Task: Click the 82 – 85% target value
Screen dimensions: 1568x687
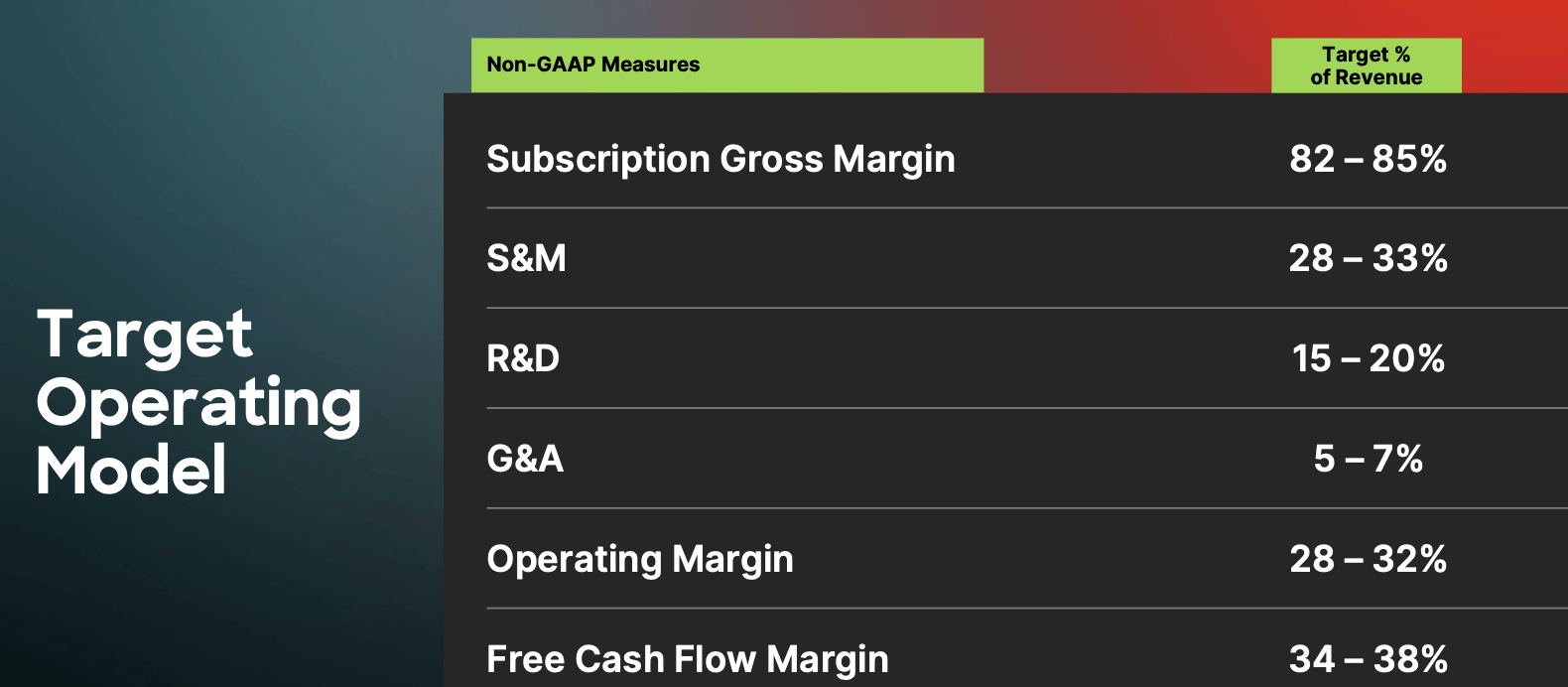Action: click(1368, 159)
